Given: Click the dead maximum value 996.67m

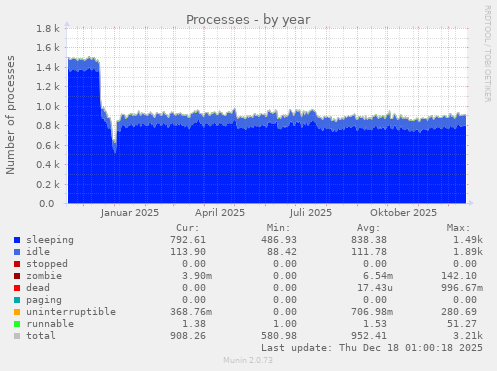Looking at the screenshot, I should [462, 288].
